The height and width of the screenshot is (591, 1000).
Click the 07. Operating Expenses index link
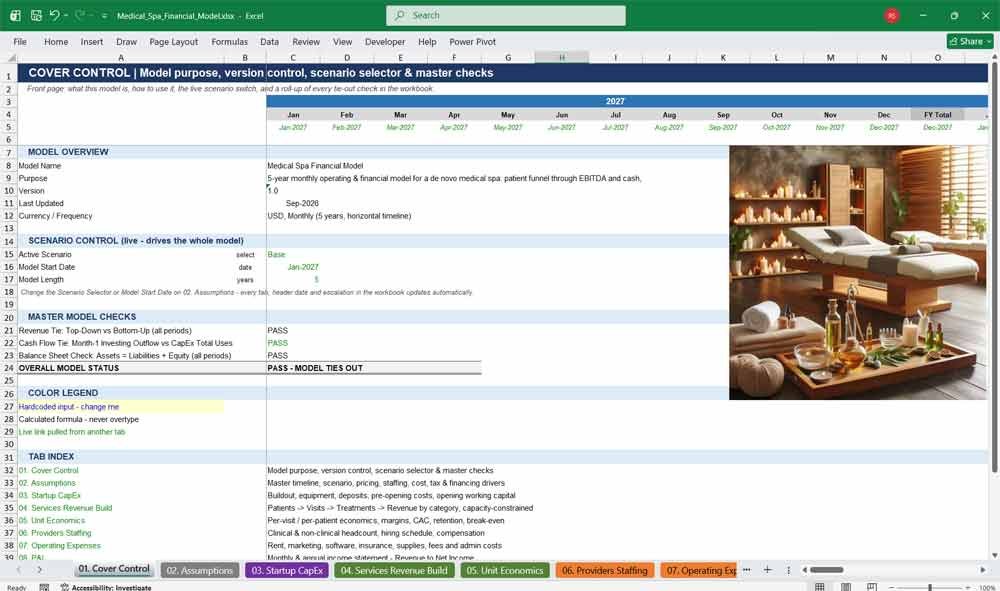(59, 546)
